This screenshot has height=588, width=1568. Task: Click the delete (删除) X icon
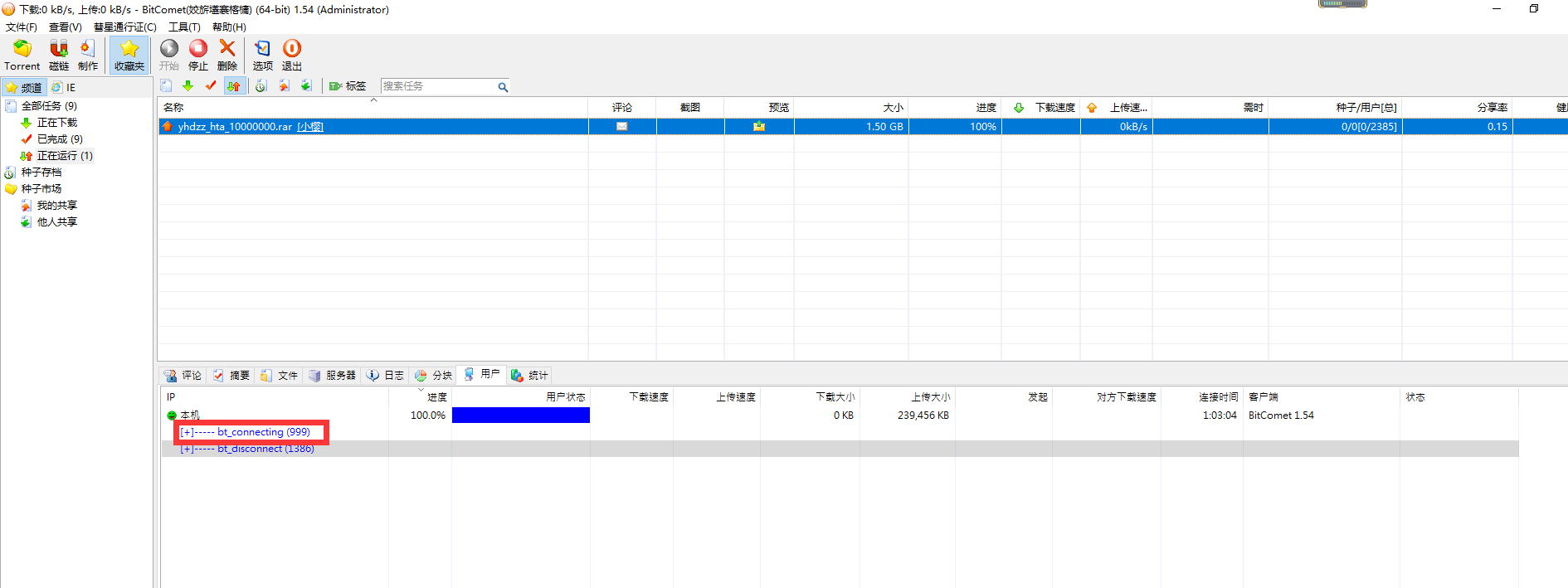click(227, 49)
